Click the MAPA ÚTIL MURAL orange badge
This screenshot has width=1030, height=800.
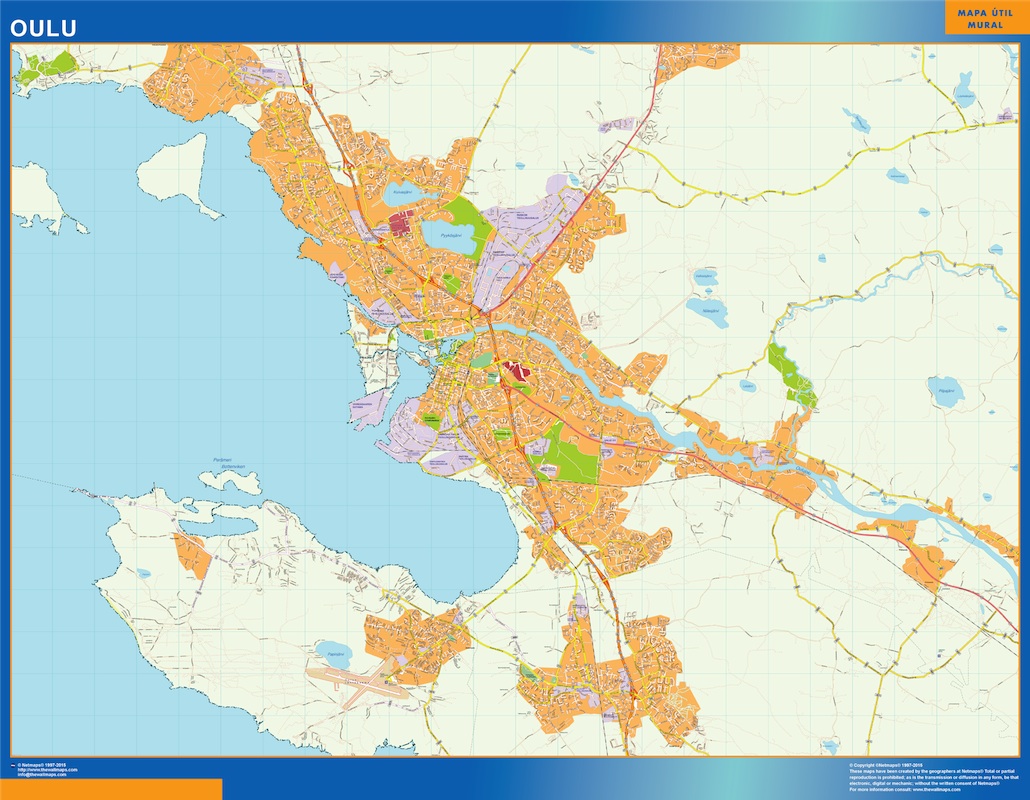(x=985, y=19)
